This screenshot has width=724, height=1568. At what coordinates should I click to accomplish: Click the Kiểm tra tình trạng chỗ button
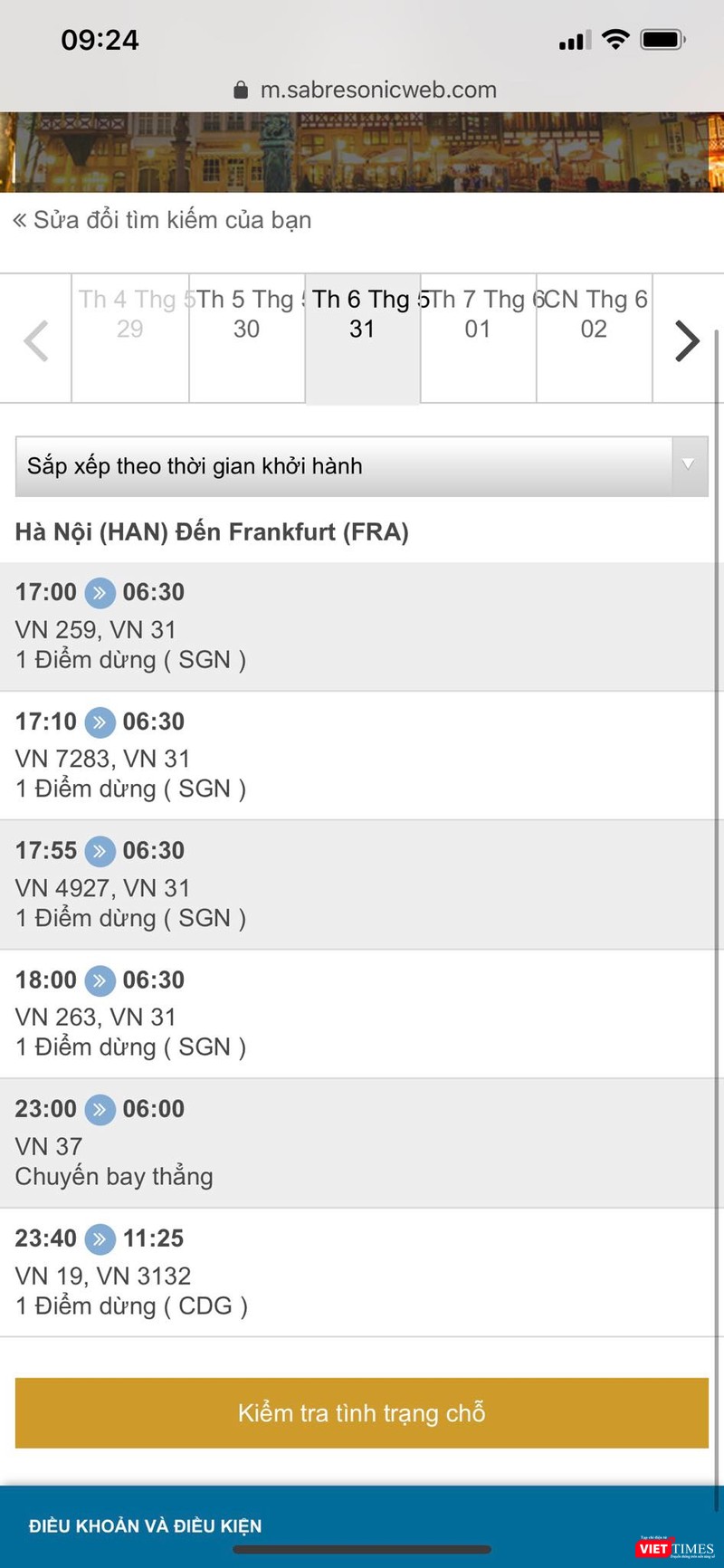361,1413
